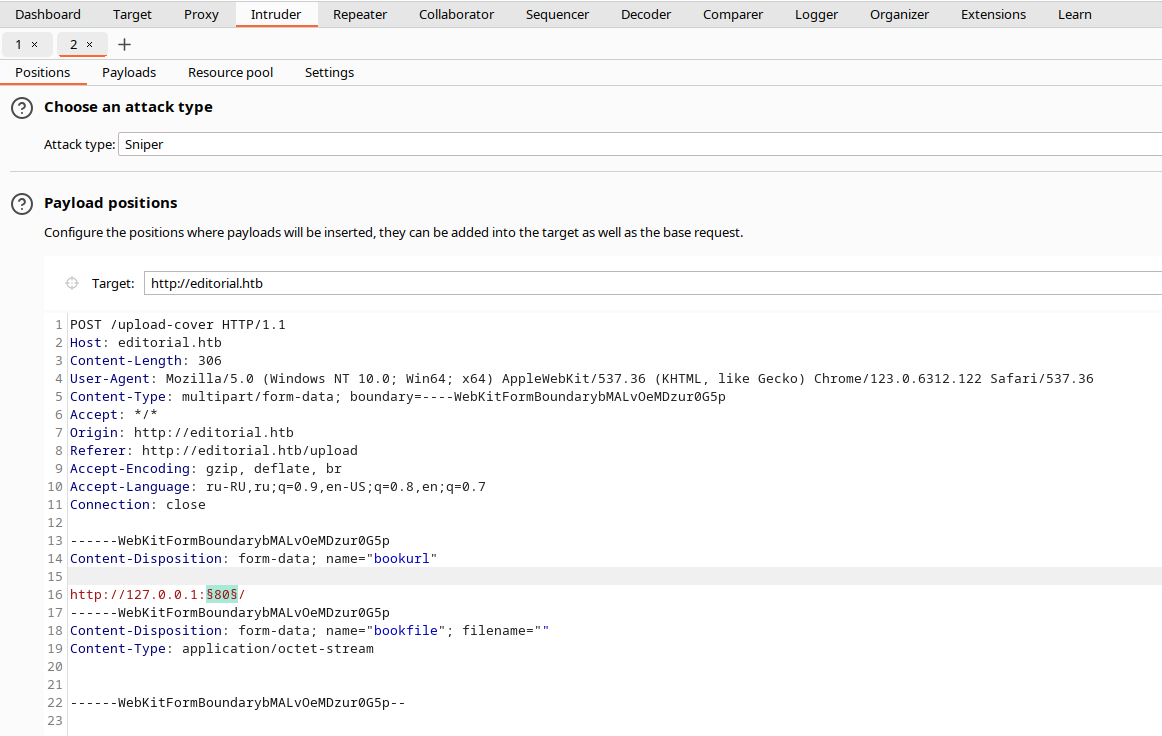Switch to the Payloads sub-tab

[x=129, y=73]
